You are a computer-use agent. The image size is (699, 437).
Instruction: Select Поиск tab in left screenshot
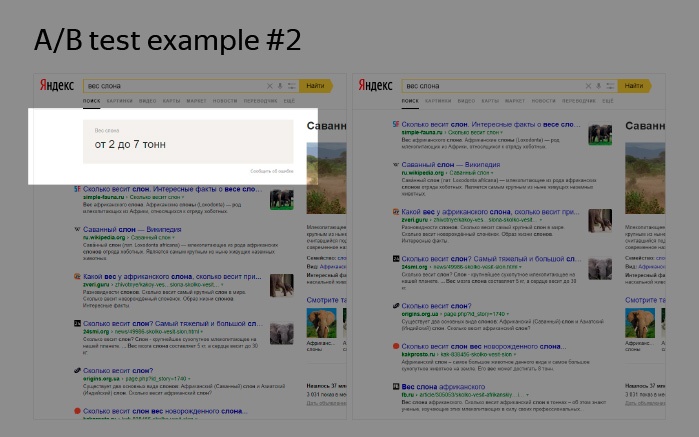(91, 101)
